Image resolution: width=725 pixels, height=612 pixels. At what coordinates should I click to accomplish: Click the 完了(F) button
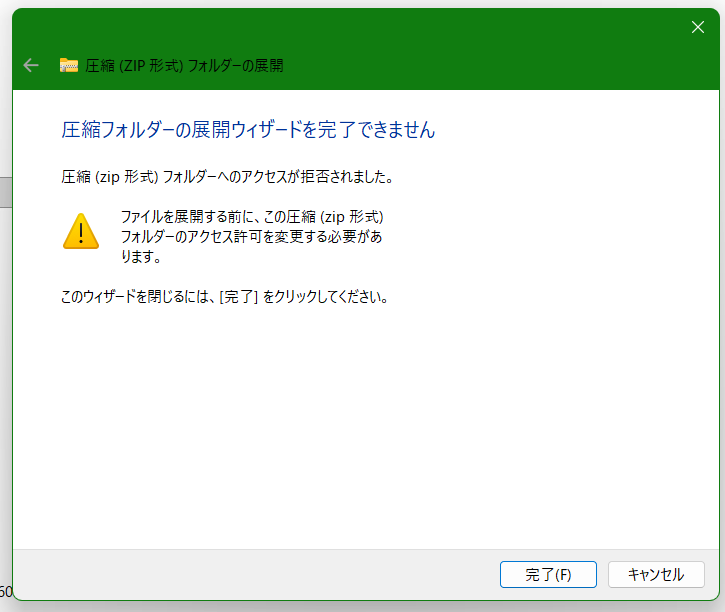(548, 575)
